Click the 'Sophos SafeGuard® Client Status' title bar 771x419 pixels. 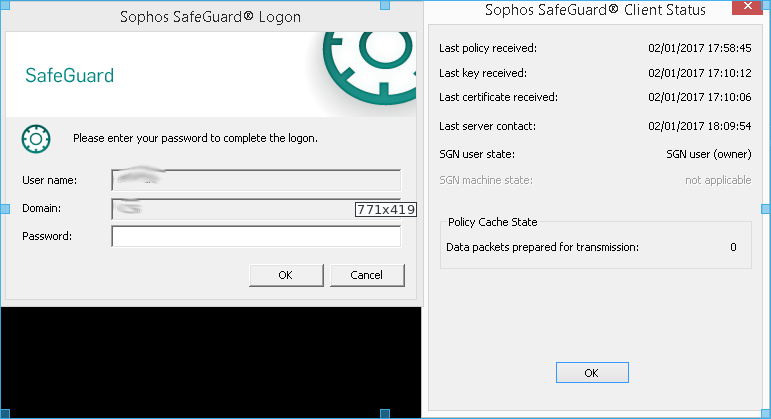click(595, 10)
